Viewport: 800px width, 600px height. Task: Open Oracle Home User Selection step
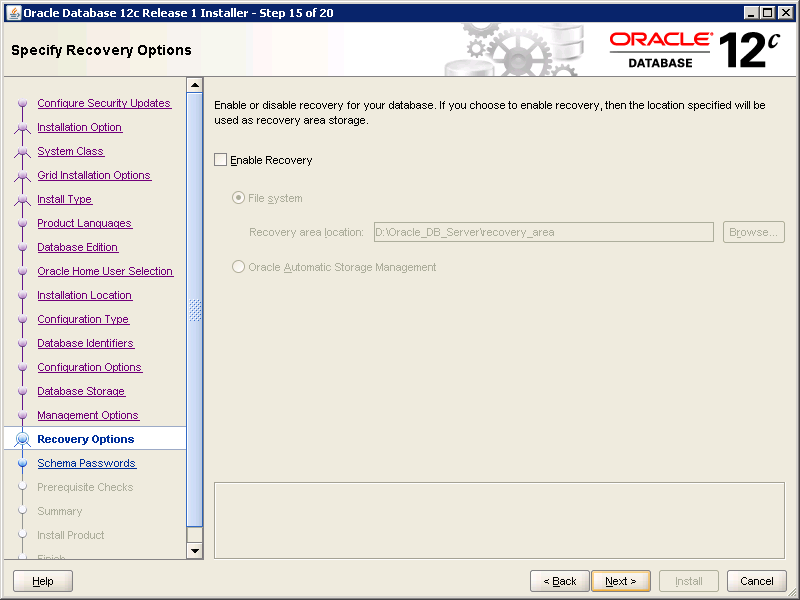(105, 271)
